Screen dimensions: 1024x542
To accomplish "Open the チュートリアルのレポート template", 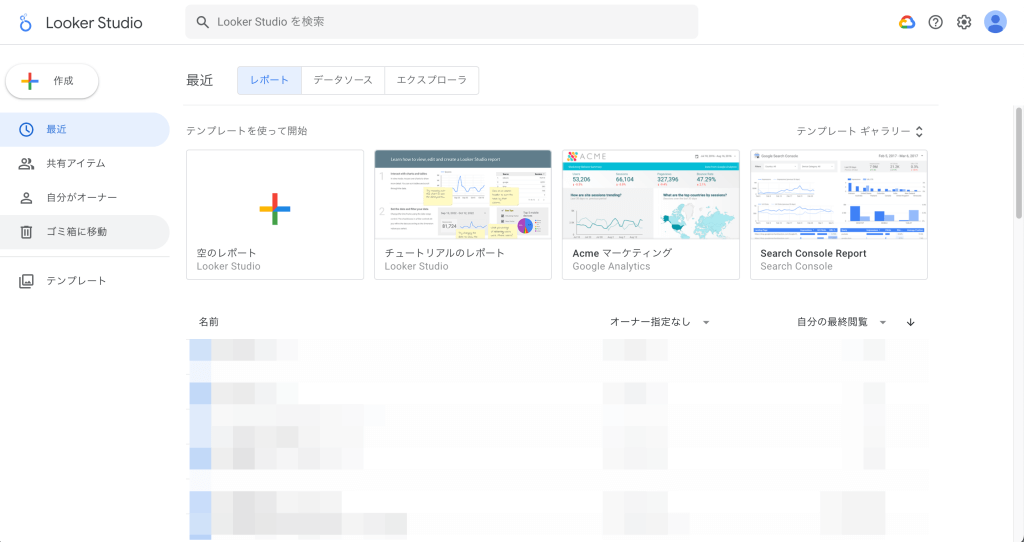I will (x=463, y=215).
